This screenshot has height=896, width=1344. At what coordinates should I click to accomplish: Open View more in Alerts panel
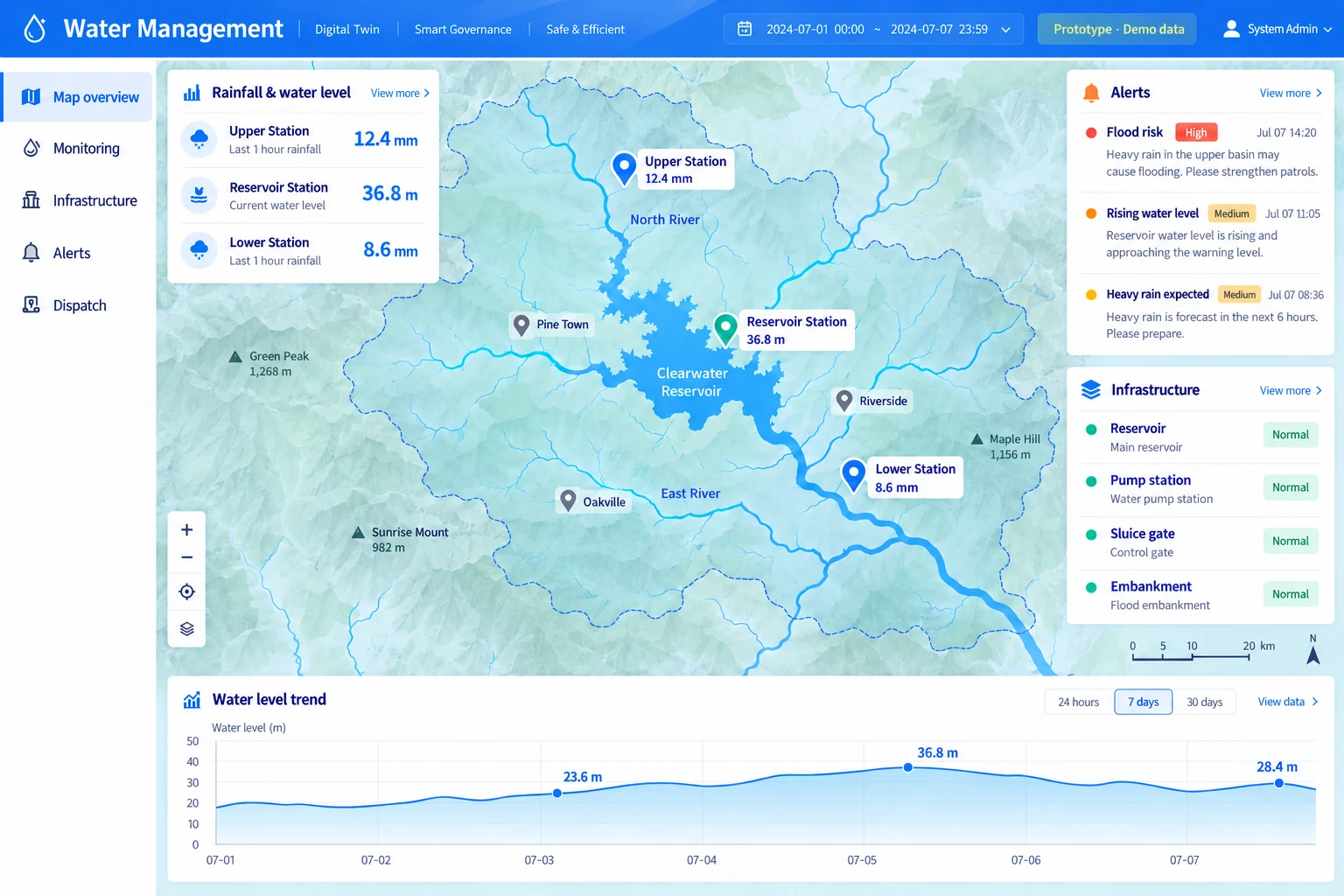click(1291, 93)
